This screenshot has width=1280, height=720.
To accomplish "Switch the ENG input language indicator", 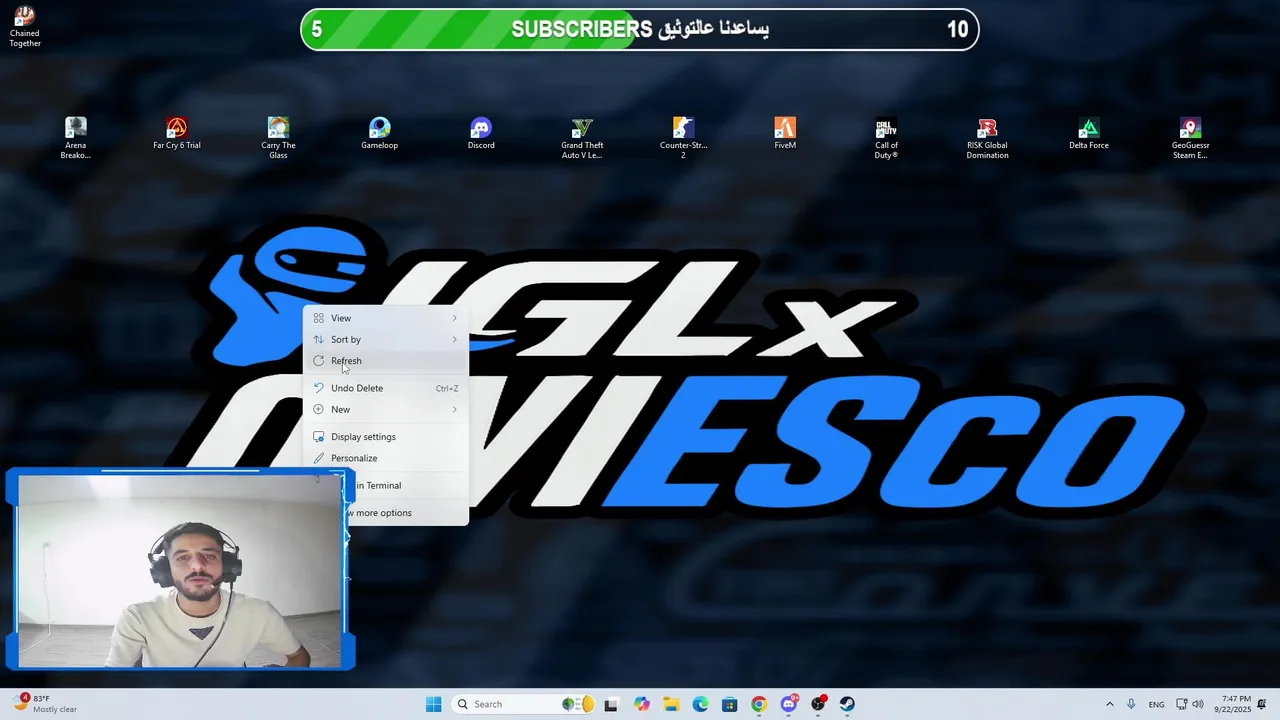I will click(x=1156, y=705).
